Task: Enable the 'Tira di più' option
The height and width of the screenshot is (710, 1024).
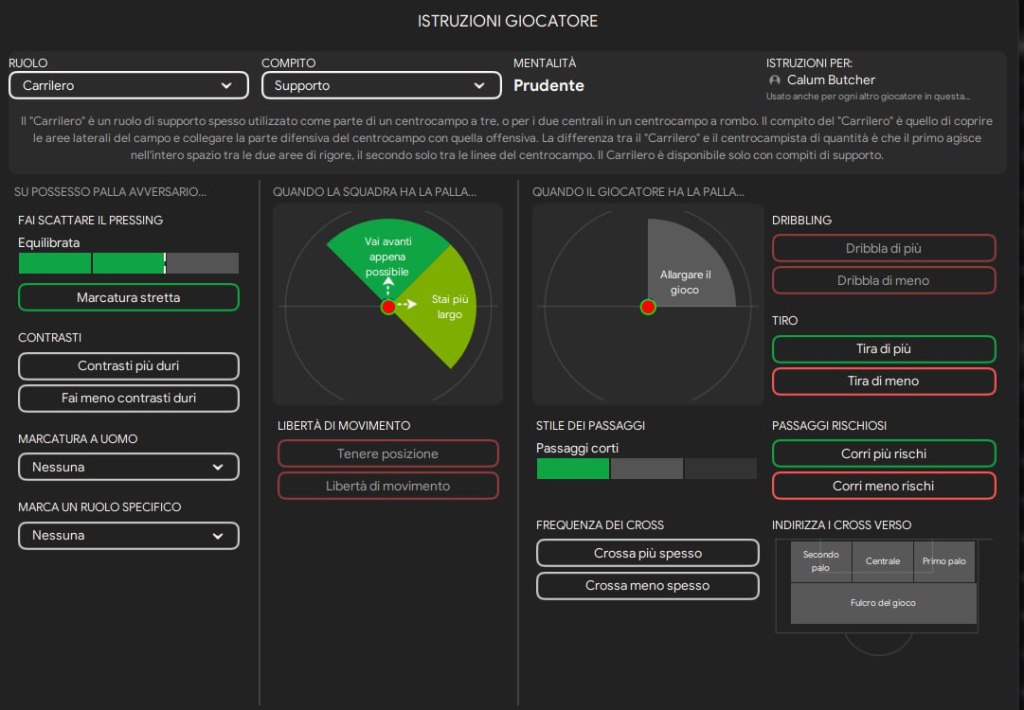Action: point(883,349)
